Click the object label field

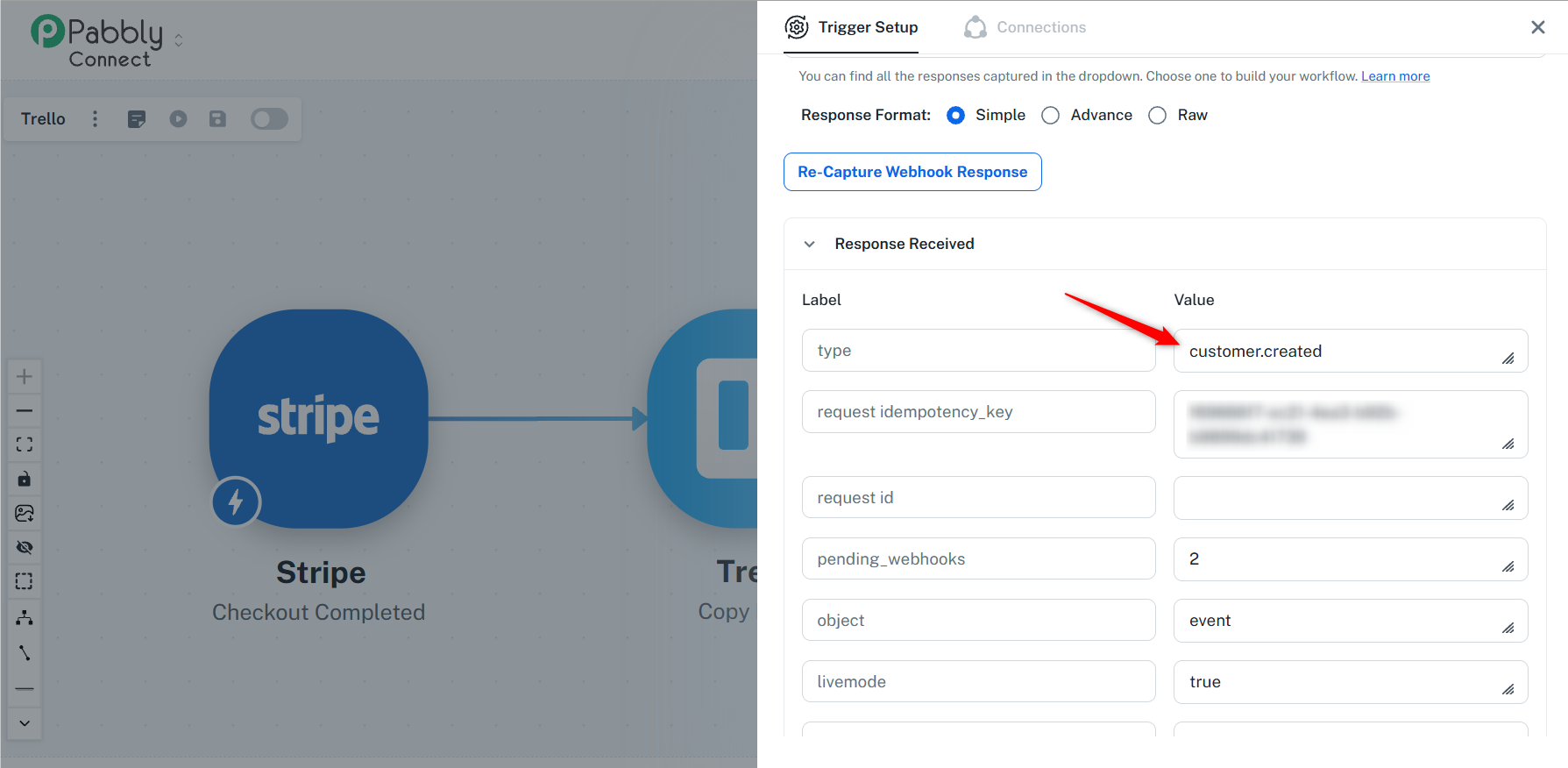pyautogui.click(x=979, y=621)
